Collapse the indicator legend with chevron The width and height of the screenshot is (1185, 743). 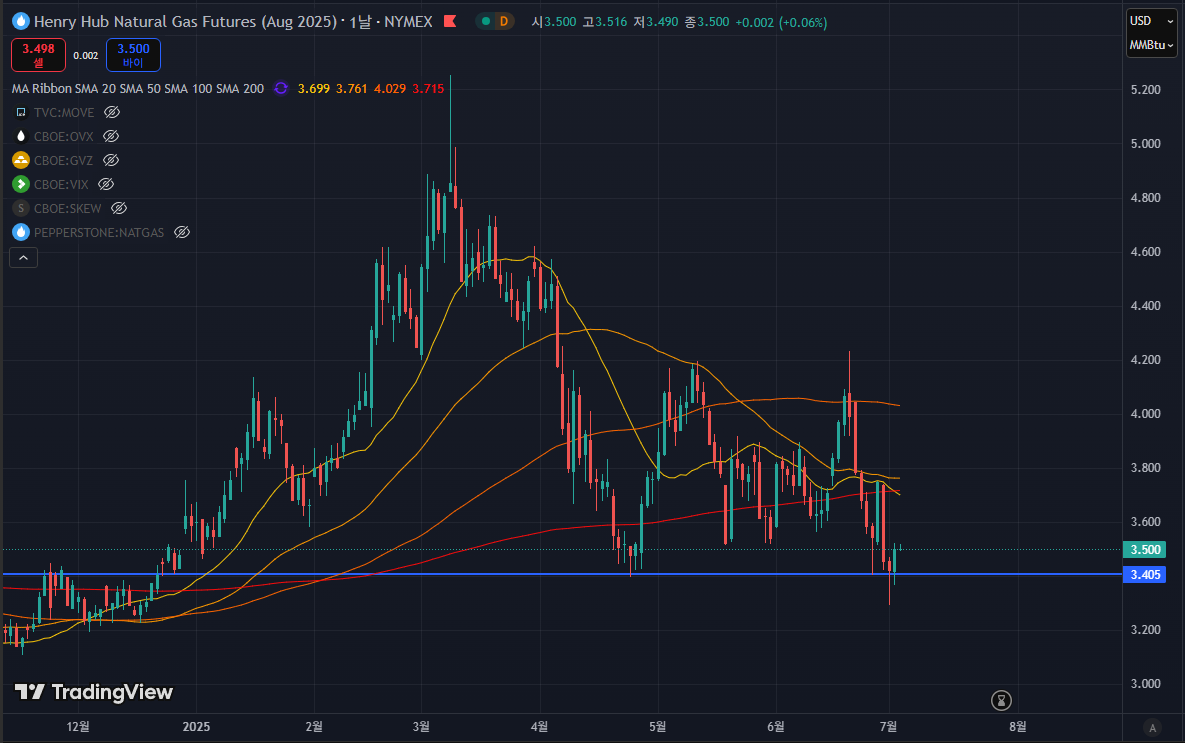[x=23, y=258]
